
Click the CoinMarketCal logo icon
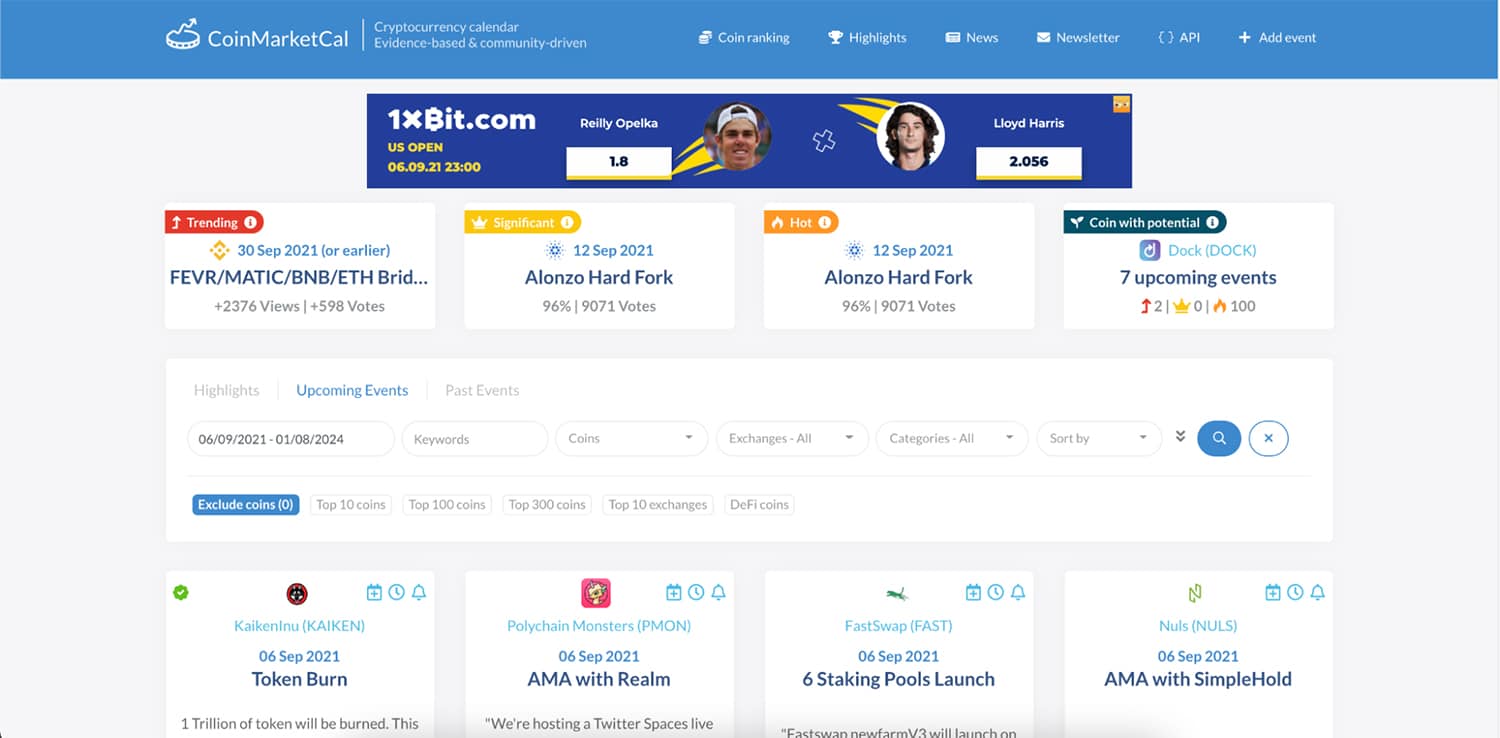pos(183,34)
